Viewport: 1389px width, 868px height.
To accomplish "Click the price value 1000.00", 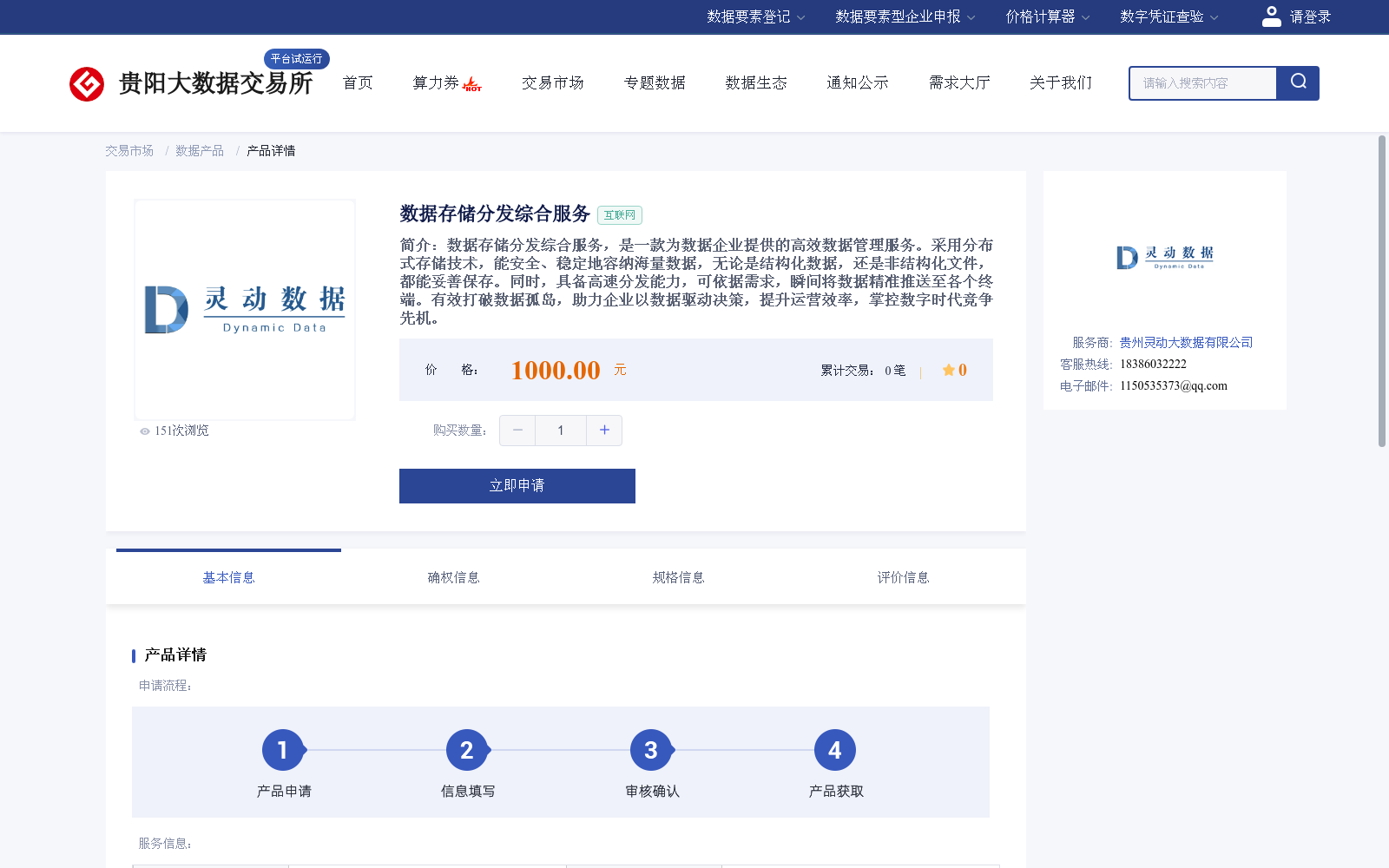I will pos(556,371).
